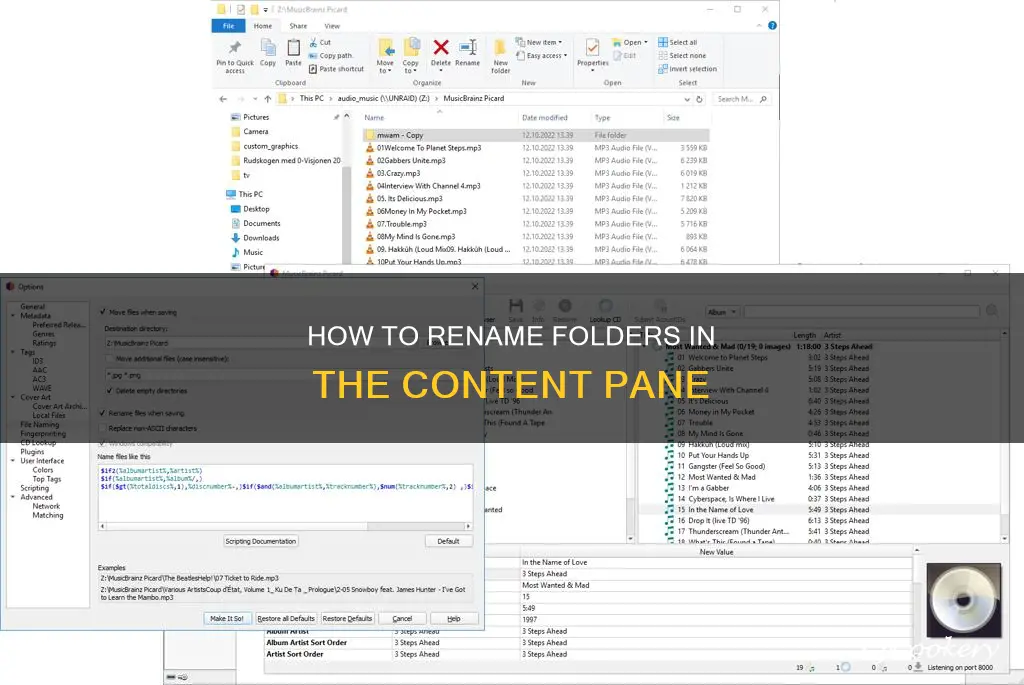Click the Name column header
The width and height of the screenshot is (1024, 685).
[x=374, y=118]
